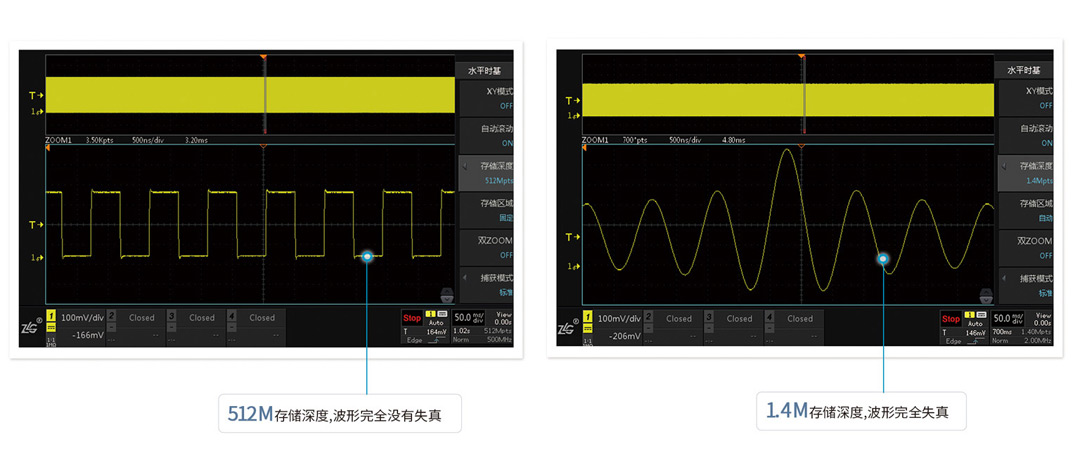Click 4.80ms zoom readout on right scope
The height and width of the screenshot is (463, 1080).
[734, 139]
